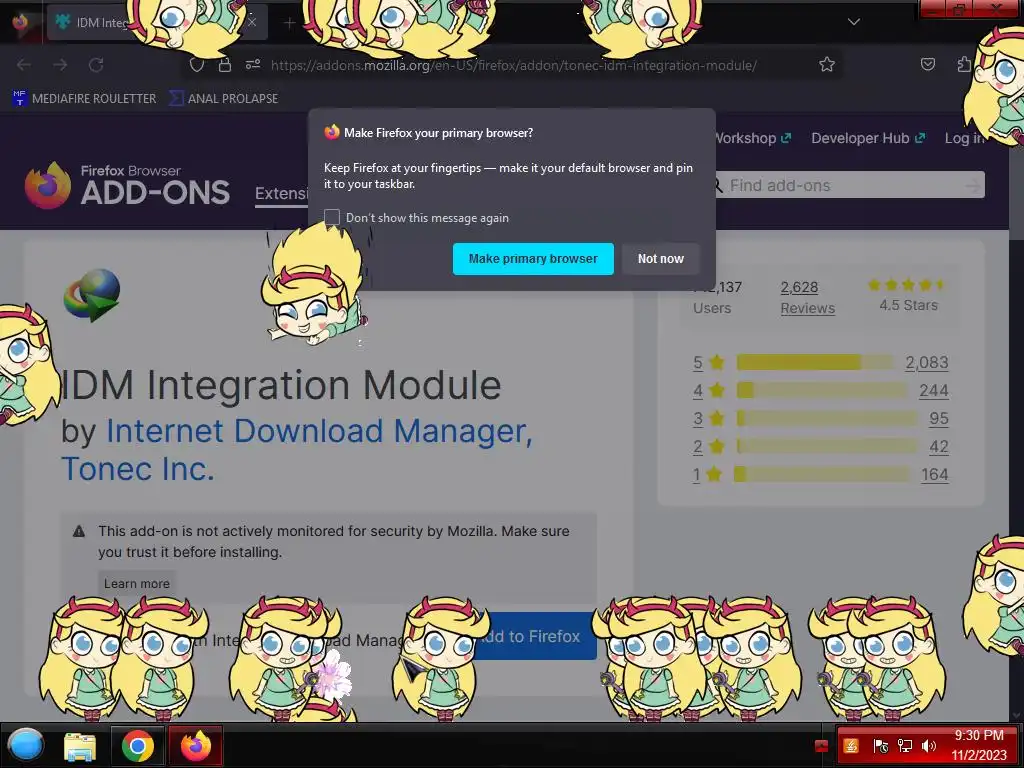Viewport: 1024px width, 768px height.
Task: Open site permissions icon in address bar
Action: coord(253,65)
